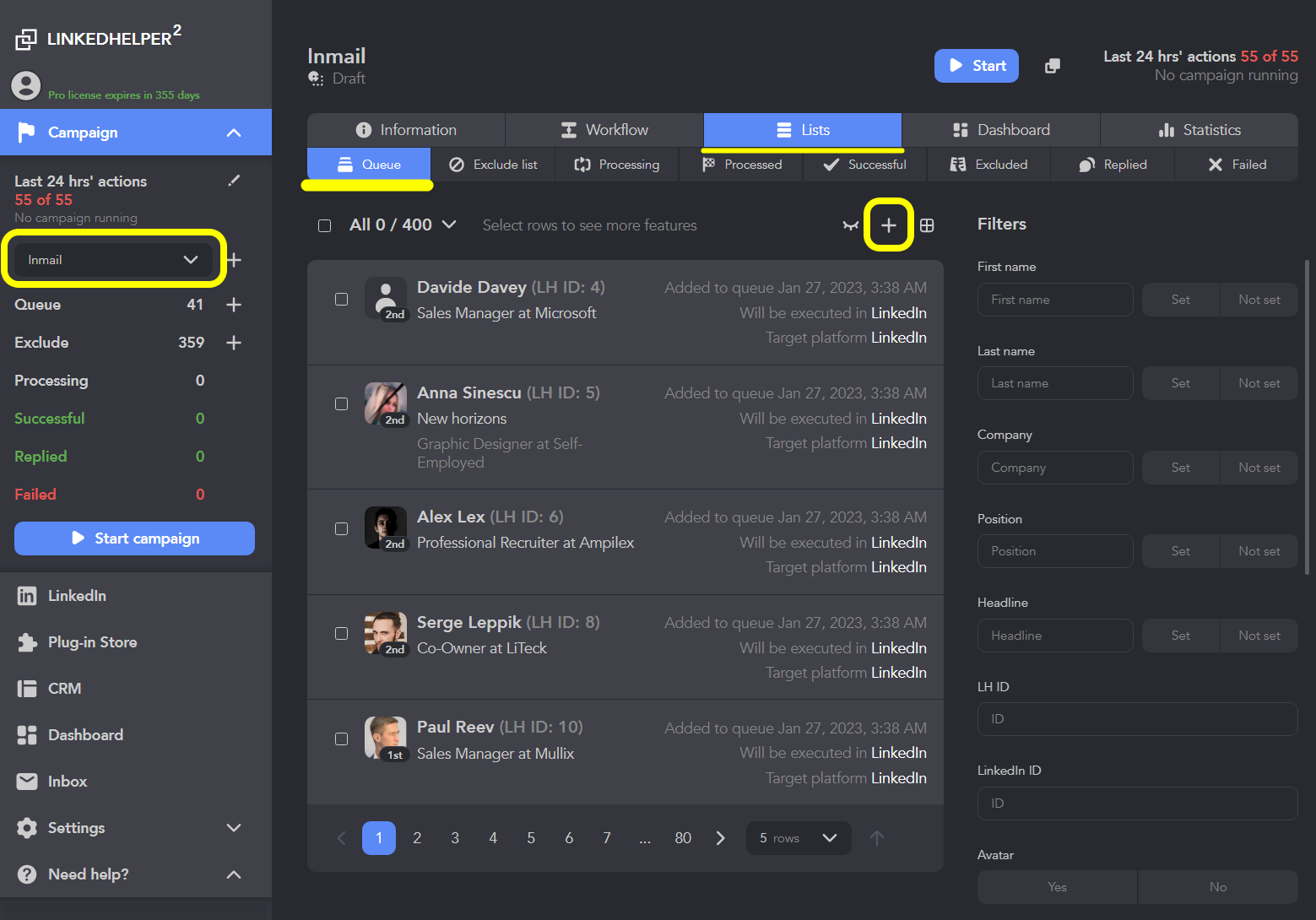Screen dimensions: 1316x920
Task: Open the Processed sub-tab
Action: point(741,165)
